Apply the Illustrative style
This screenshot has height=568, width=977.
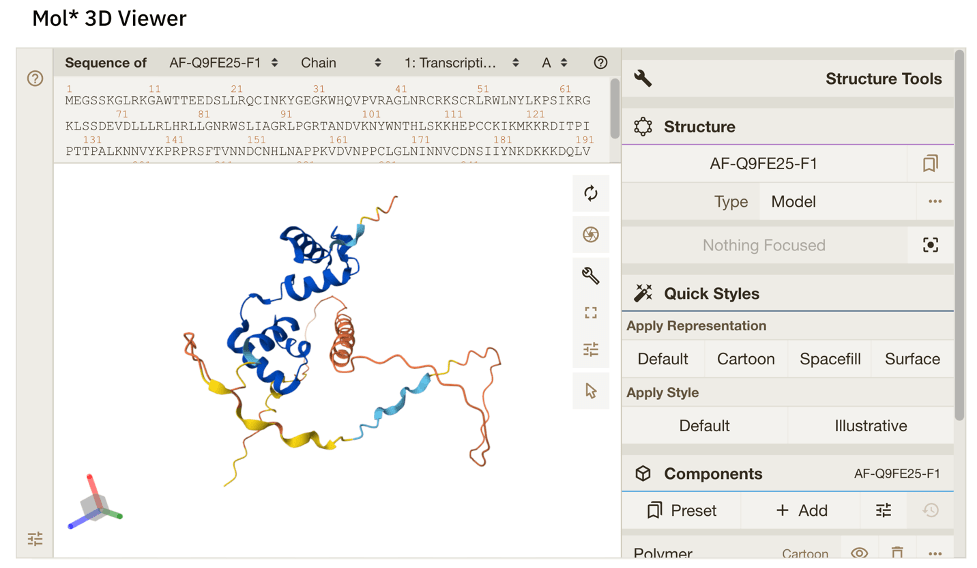870,426
